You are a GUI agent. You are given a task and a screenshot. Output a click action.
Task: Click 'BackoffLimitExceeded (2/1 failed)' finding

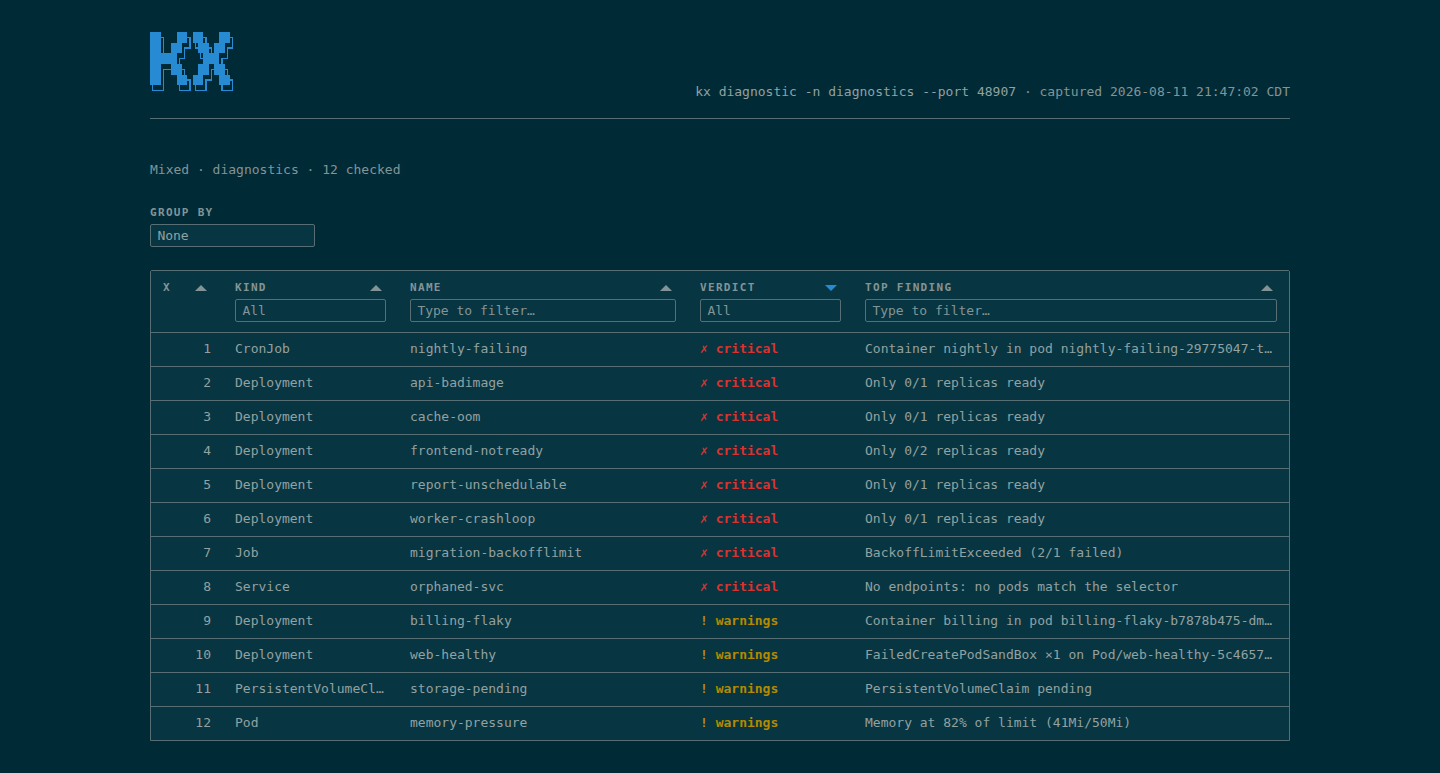tap(994, 553)
